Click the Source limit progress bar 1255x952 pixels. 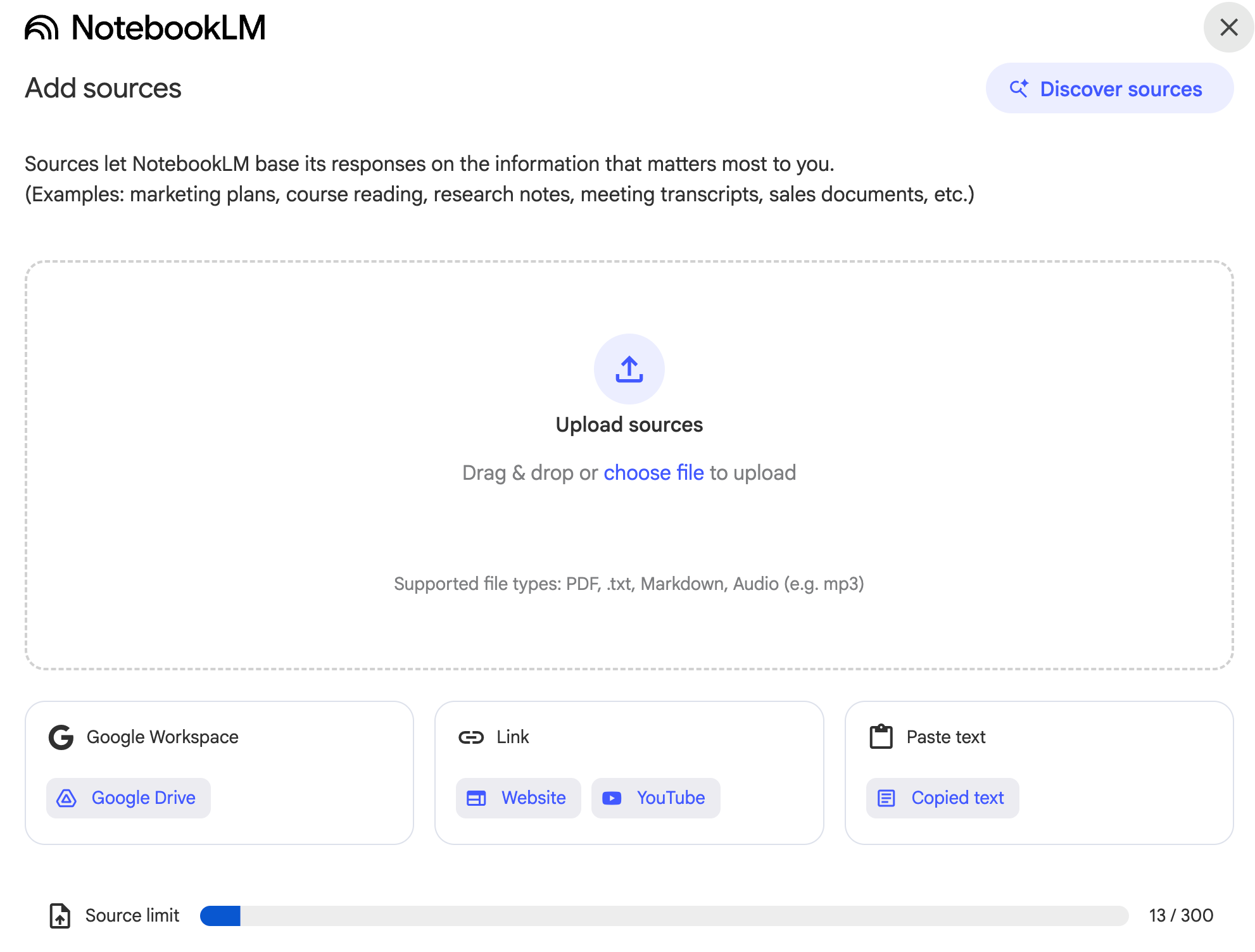point(664,915)
